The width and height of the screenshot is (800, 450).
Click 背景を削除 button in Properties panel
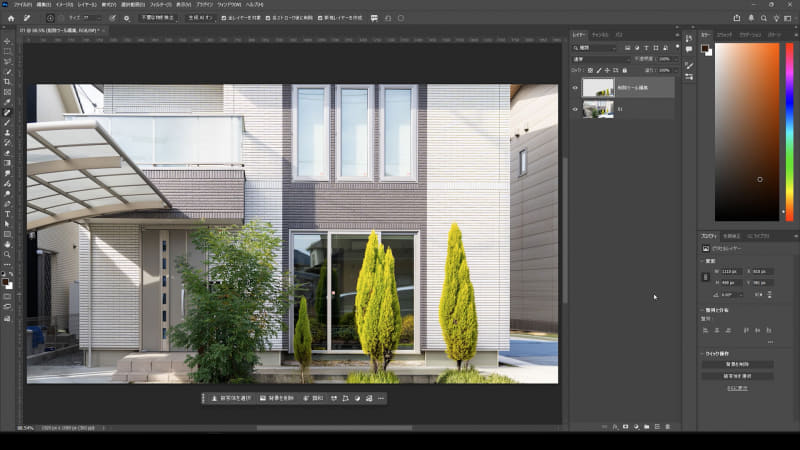click(737, 364)
